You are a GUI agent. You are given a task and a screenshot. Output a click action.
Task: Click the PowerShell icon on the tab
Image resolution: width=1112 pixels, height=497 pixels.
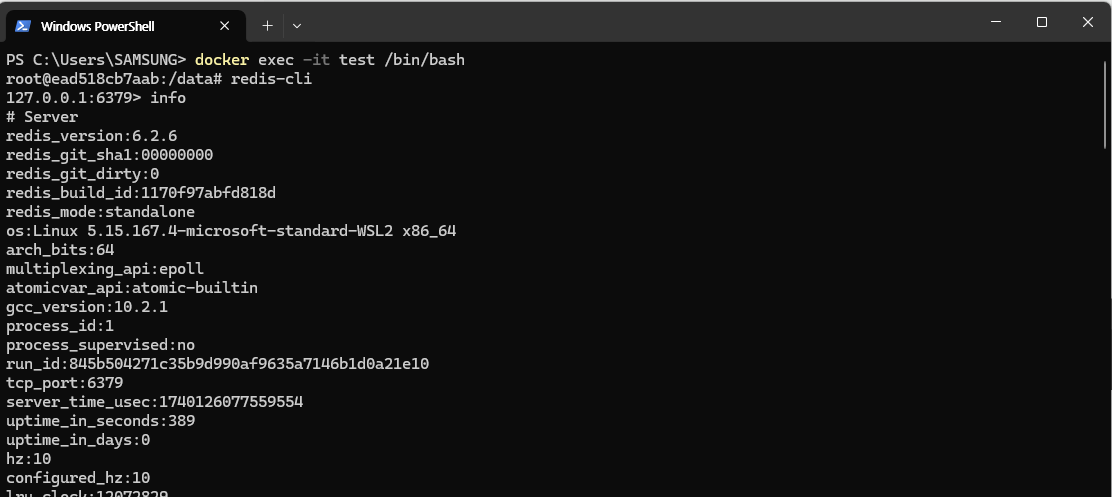click(23, 26)
